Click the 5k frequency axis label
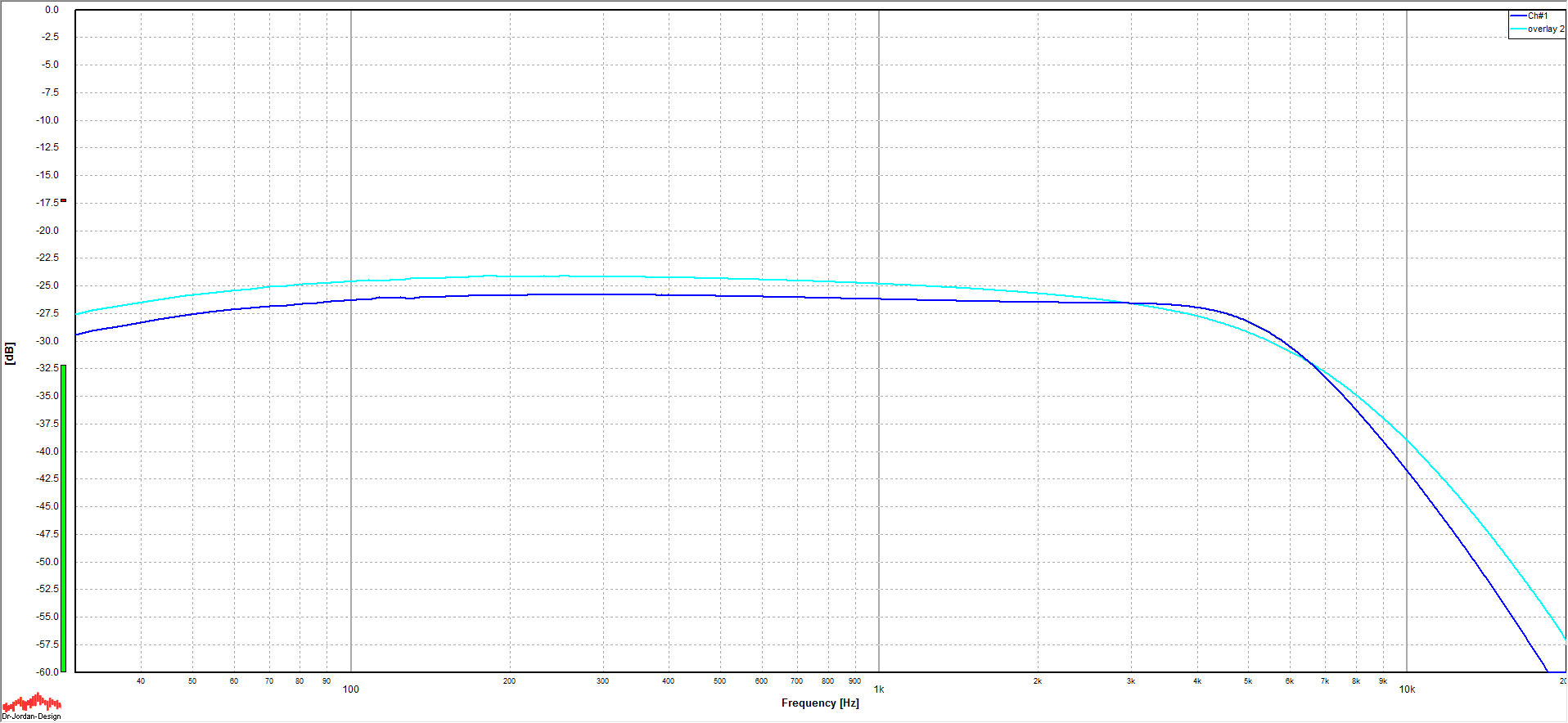Screen dimensions: 1568x723 pyautogui.click(x=1247, y=681)
